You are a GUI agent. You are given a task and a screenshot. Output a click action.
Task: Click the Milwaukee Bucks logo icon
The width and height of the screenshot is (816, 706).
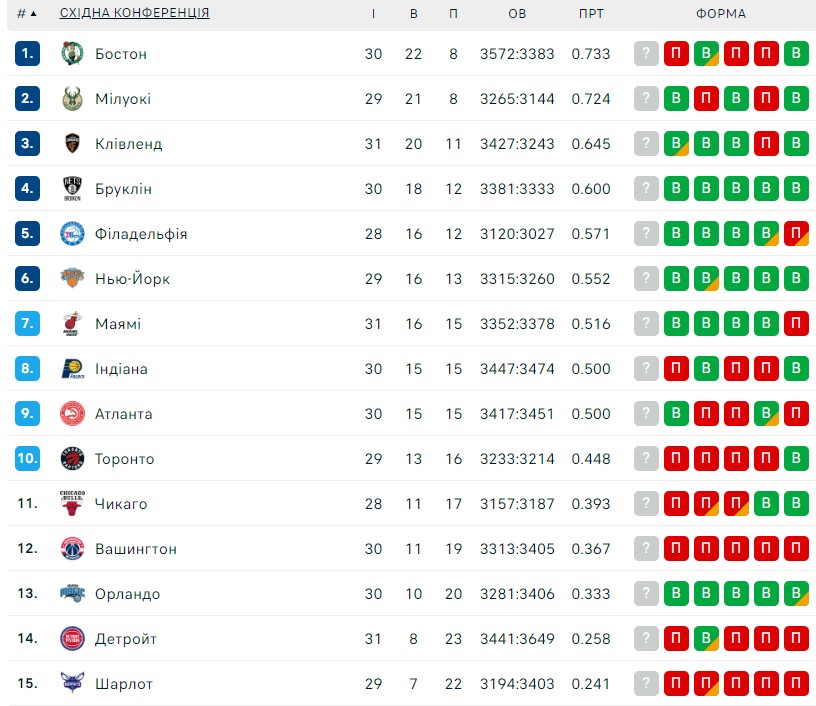click(x=72, y=99)
